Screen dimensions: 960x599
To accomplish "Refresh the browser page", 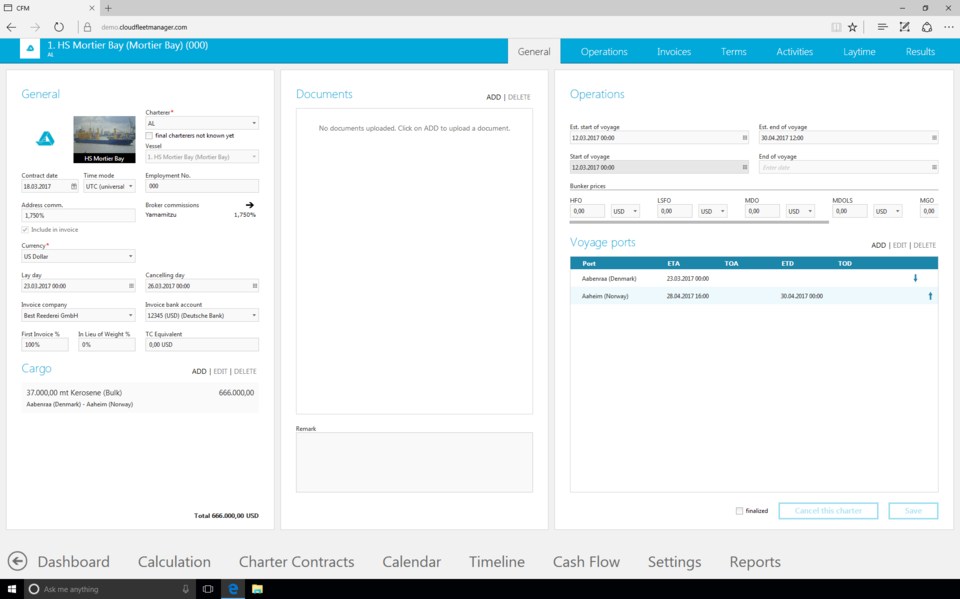I will click(59, 27).
